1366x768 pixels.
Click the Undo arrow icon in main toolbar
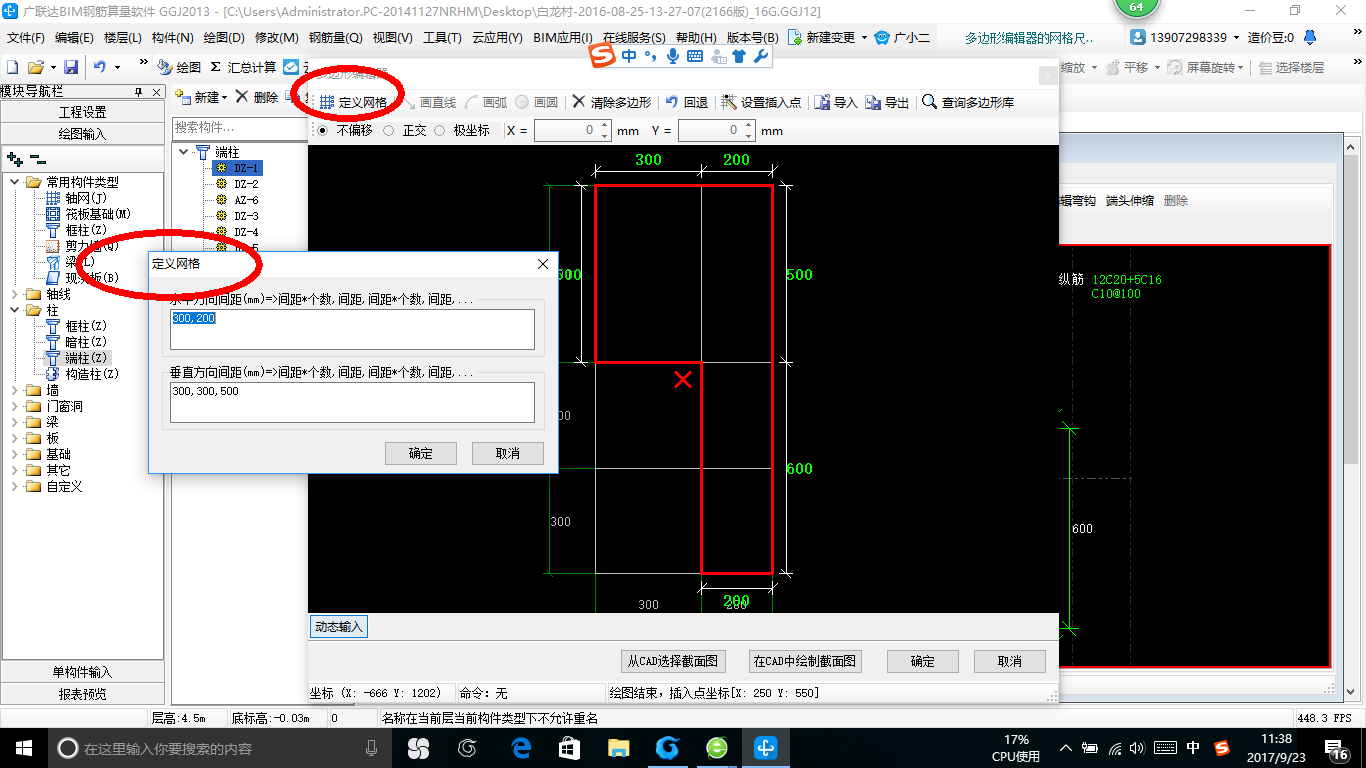[x=100, y=67]
